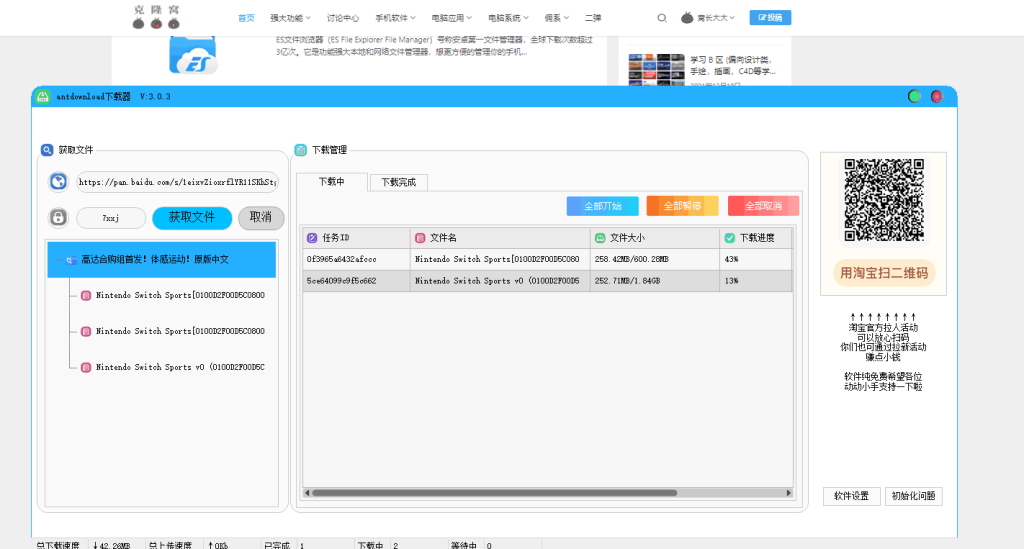The height and width of the screenshot is (549, 1024).
Task: Select first Nintendo Switch Sports[0100D2F00D5C0800 tree item
Action: [x=180, y=296]
